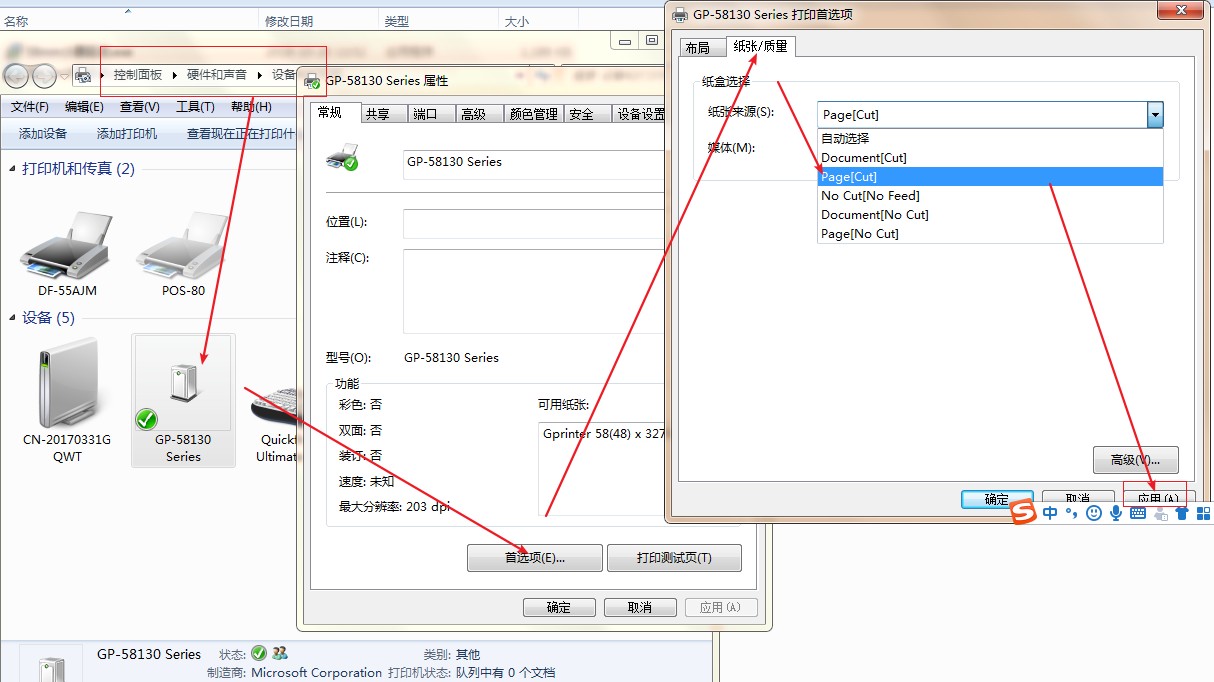Click the Sogou input method logo
This screenshot has width=1214, height=682.
point(1022,513)
